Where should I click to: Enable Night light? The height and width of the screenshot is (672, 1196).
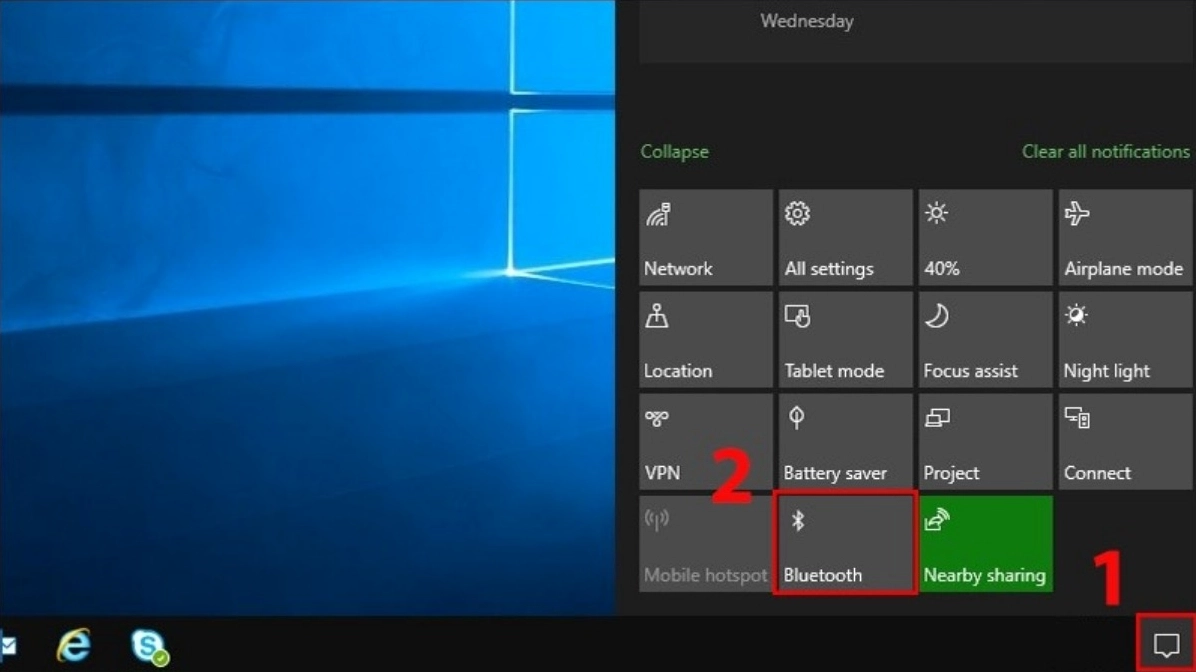[1123, 339]
